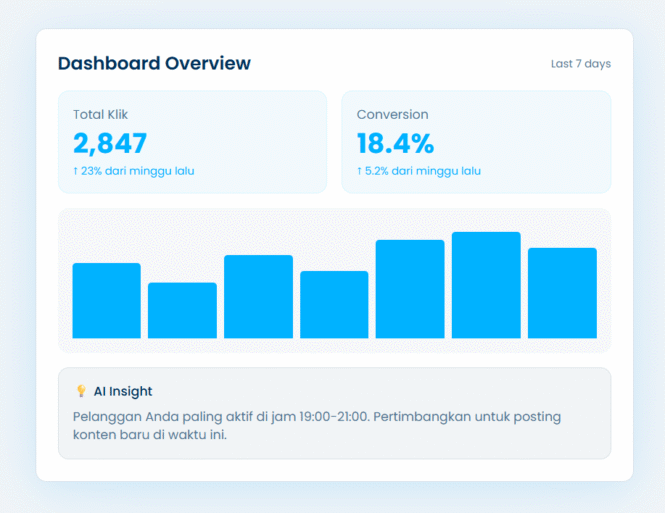Select the Total Klik card label
This screenshot has height=513, width=665.
coord(100,115)
